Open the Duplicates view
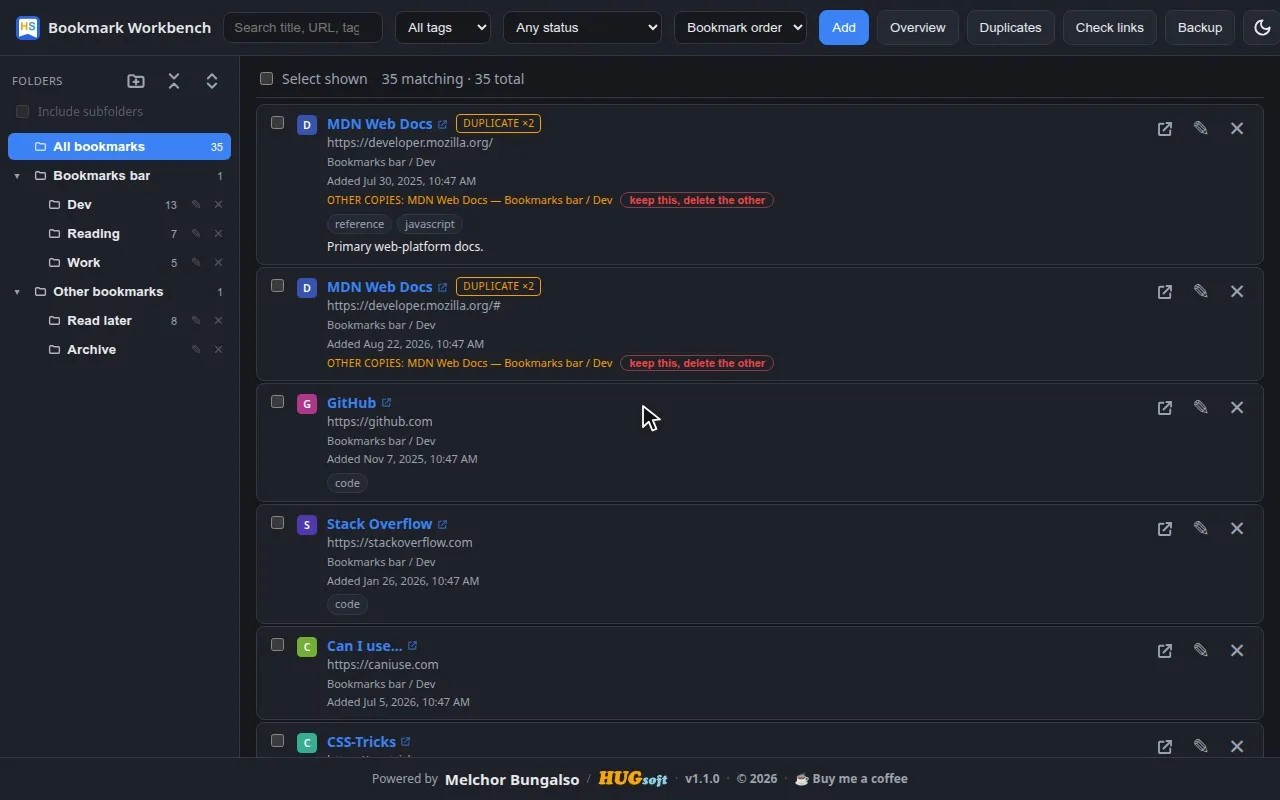Image resolution: width=1280 pixels, height=800 pixels. [1010, 28]
